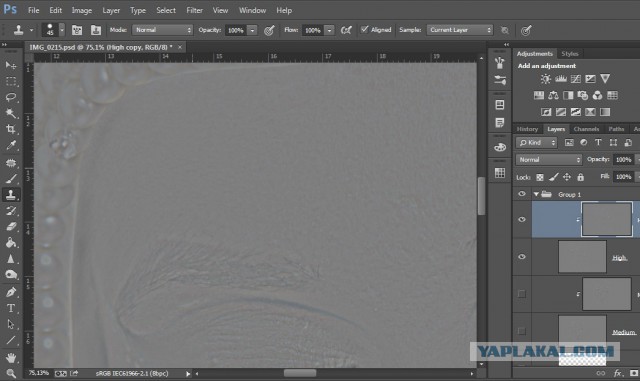Switch to the Channels tab
Image resolution: width=640 pixels, height=381 pixels.
tap(586, 129)
